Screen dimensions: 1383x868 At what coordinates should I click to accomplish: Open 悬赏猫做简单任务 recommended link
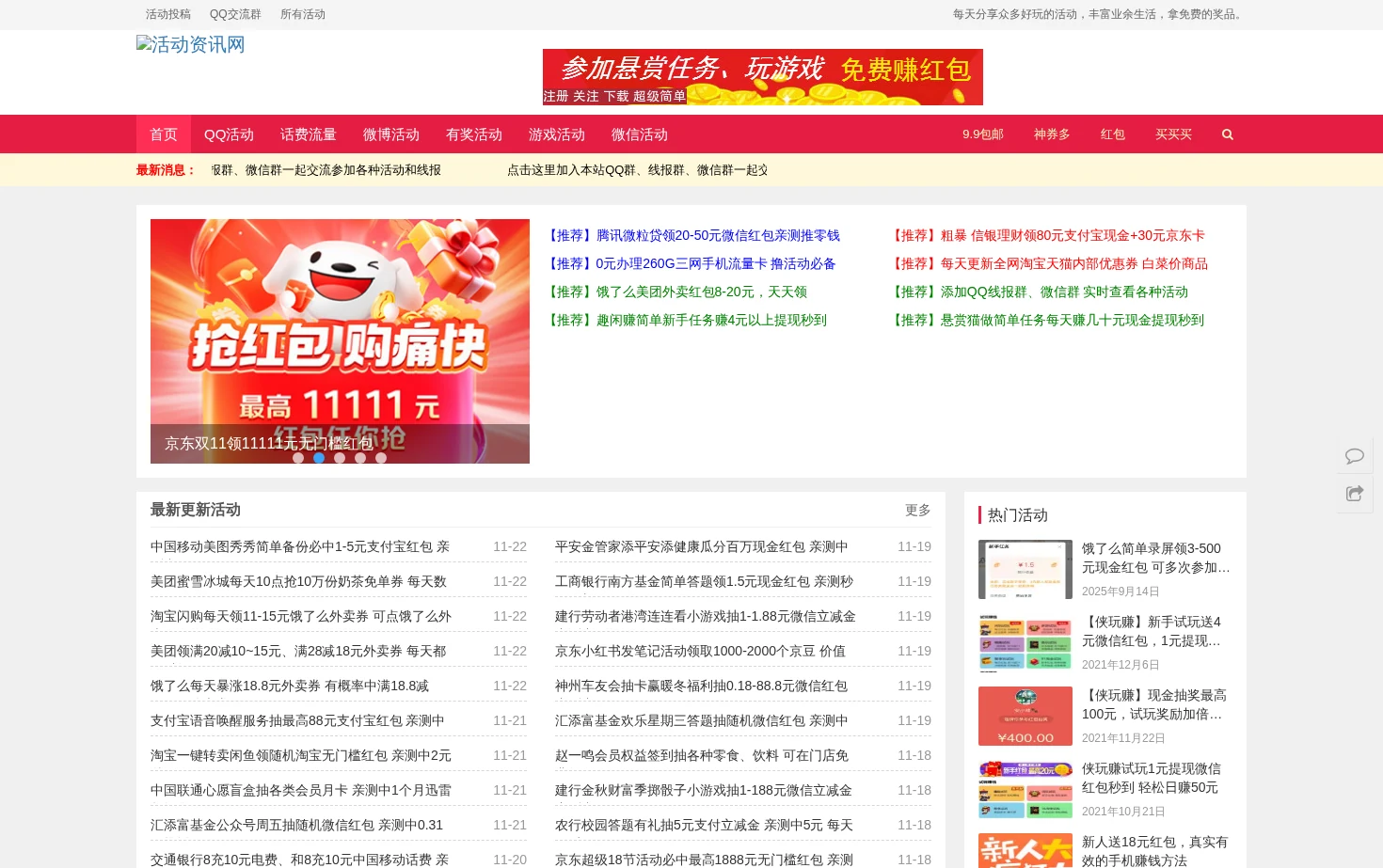(1046, 320)
